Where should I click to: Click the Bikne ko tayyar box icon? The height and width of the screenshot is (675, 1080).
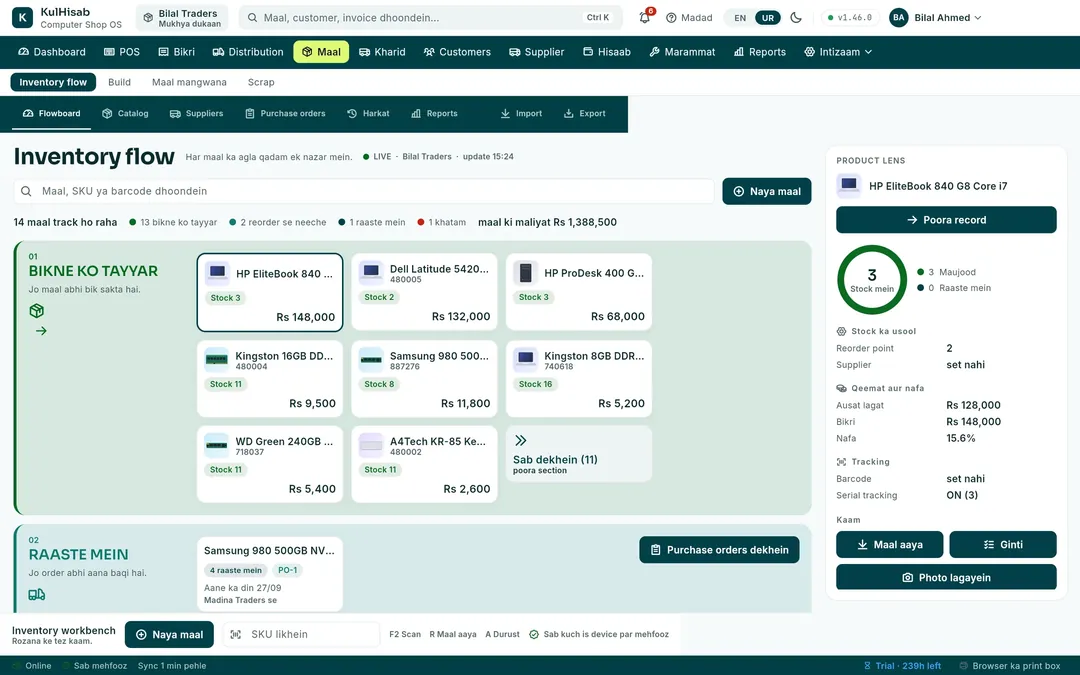37,311
